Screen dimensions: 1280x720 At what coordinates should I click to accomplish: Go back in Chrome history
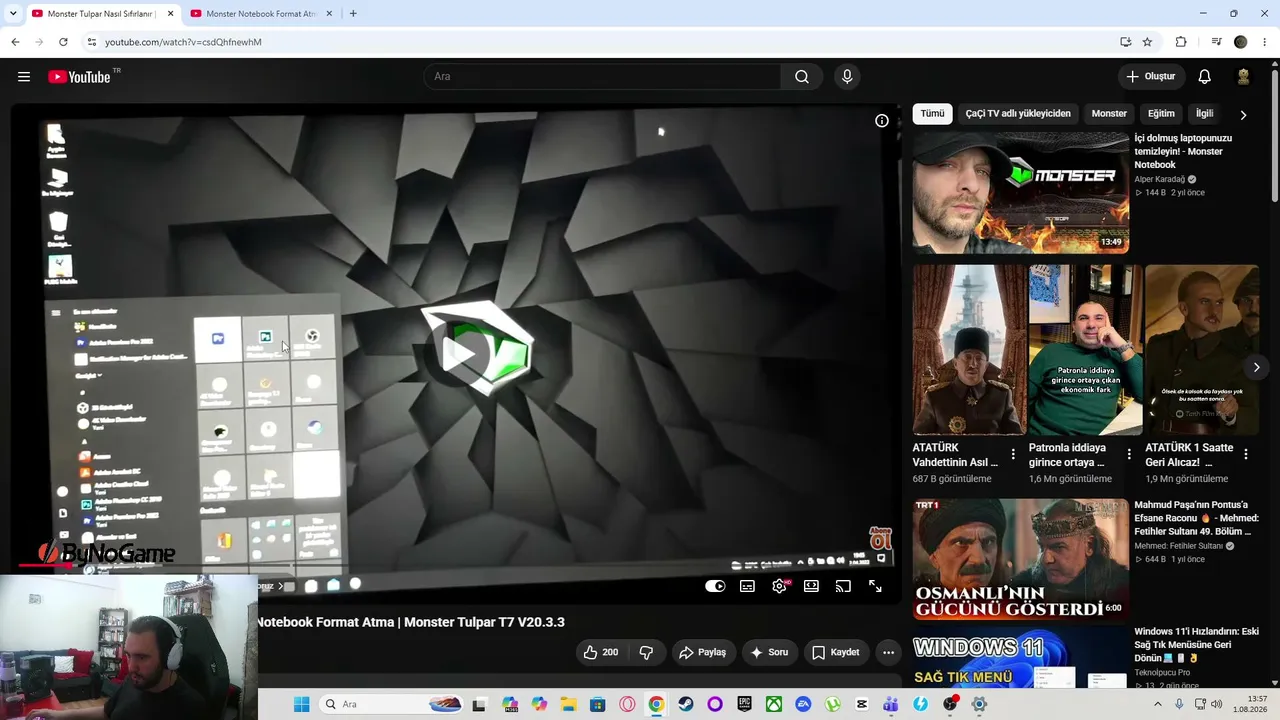coord(15,42)
